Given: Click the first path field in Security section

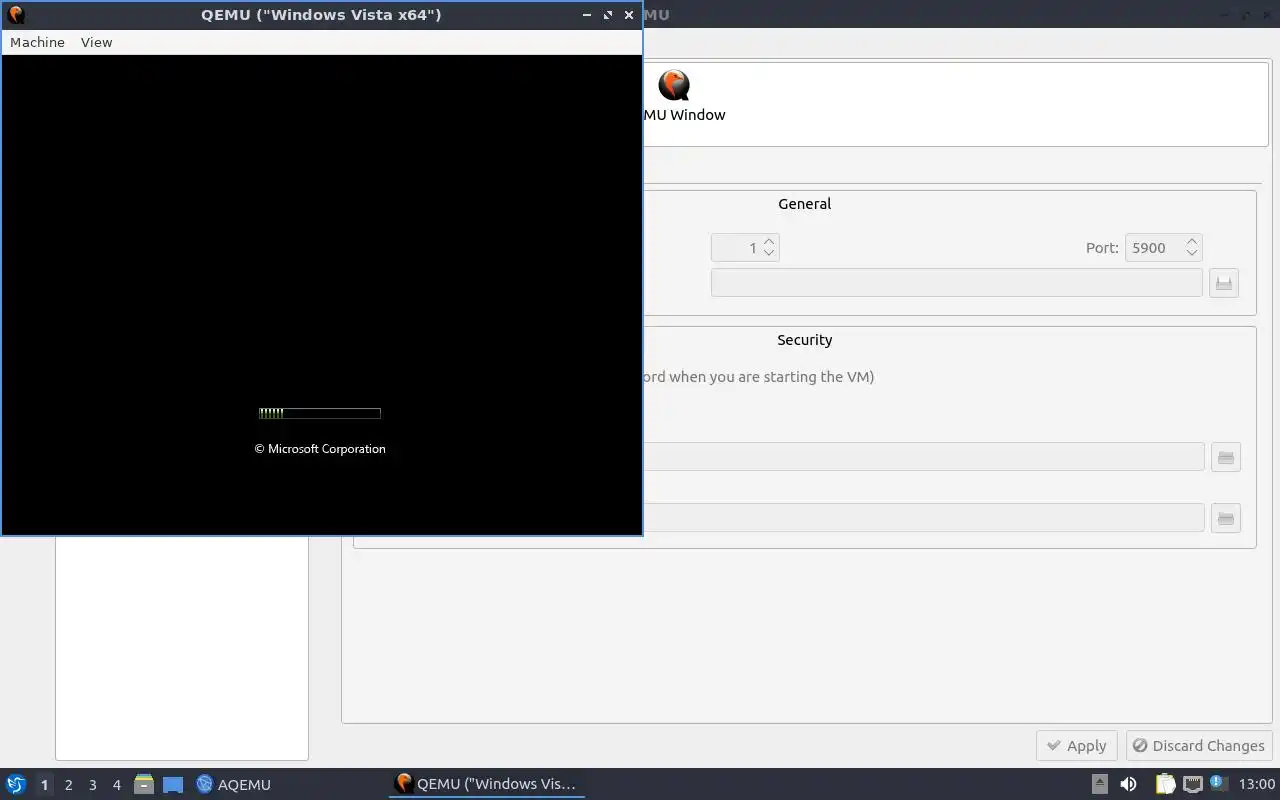Looking at the screenshot, I should pyautogui.click(x=923, y=457).
